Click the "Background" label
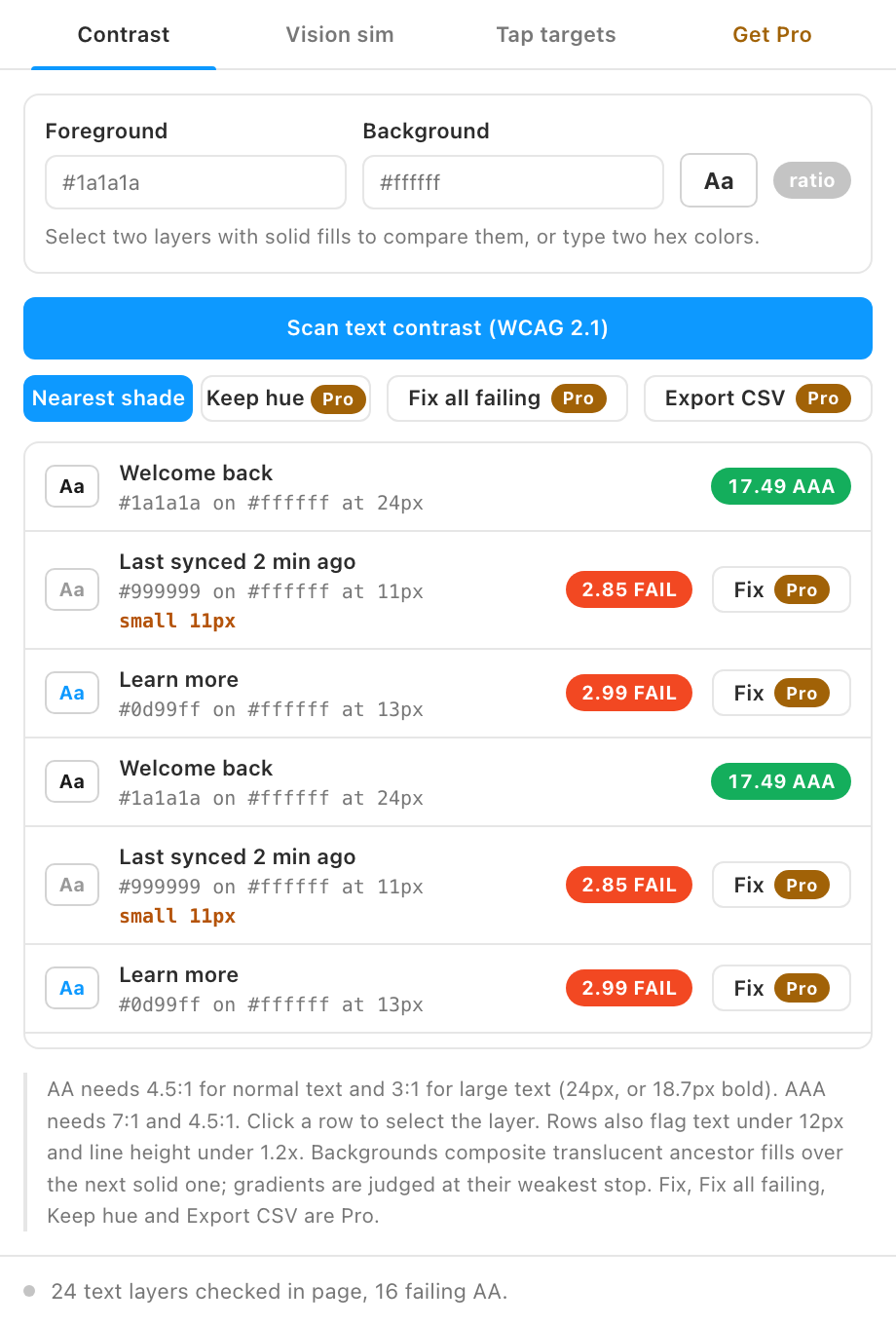Screen dimensions: 896x1325 pyautogui.click(x=426, y=132)
